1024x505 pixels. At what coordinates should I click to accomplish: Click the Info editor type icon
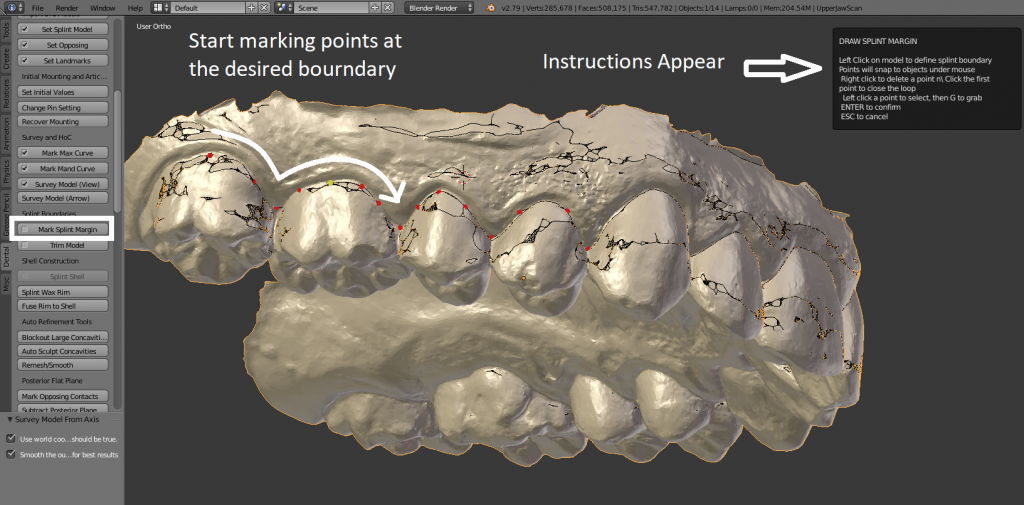(x=12, y=8)
